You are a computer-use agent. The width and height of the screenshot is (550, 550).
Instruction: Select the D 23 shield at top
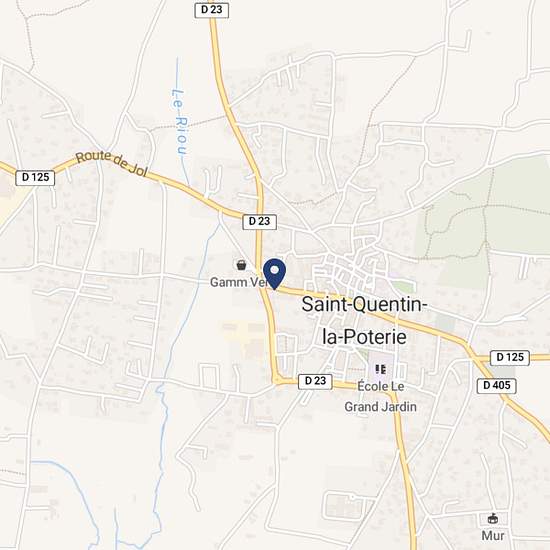[x=212, y=10]
